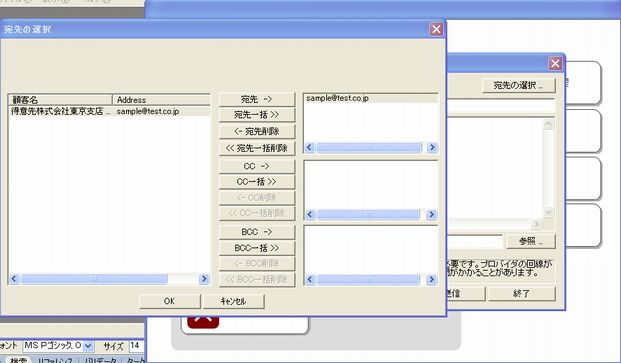
Task: Select sample@test.co.jp in the 宛先 list
Action: [371, 98]
